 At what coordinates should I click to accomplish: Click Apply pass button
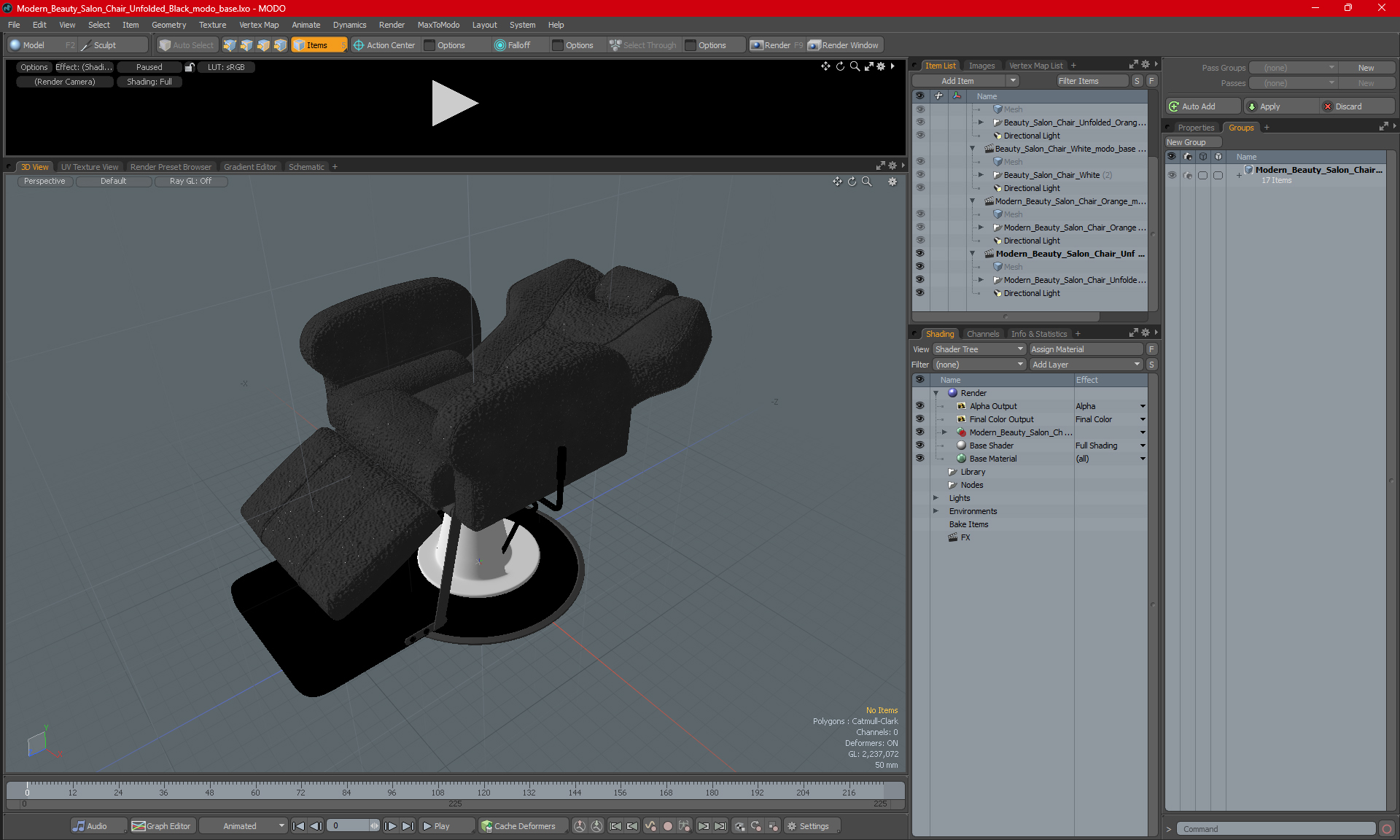click(x=1280, y=106)
